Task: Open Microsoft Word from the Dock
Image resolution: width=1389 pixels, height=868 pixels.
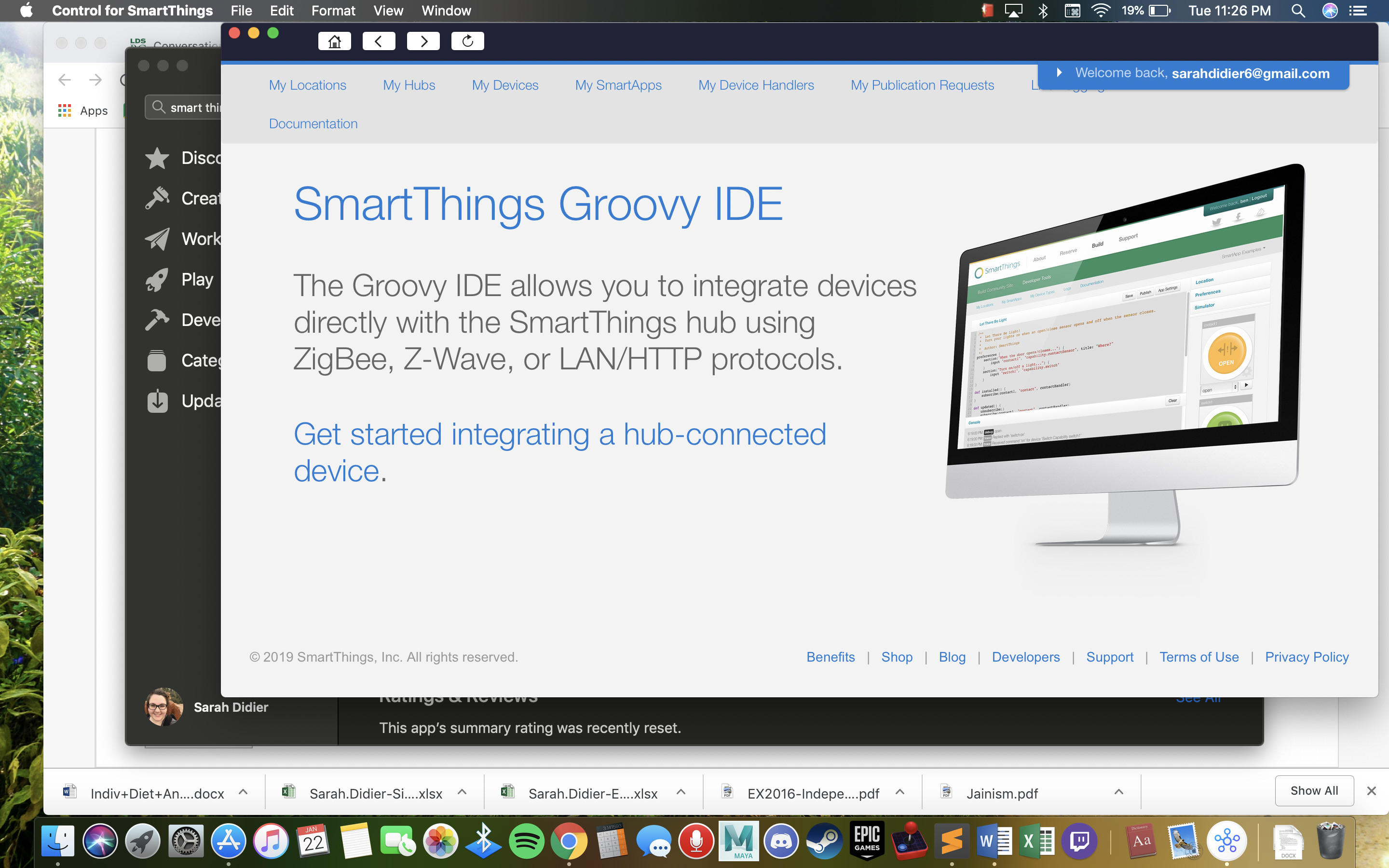Action: tap(994, 841)
